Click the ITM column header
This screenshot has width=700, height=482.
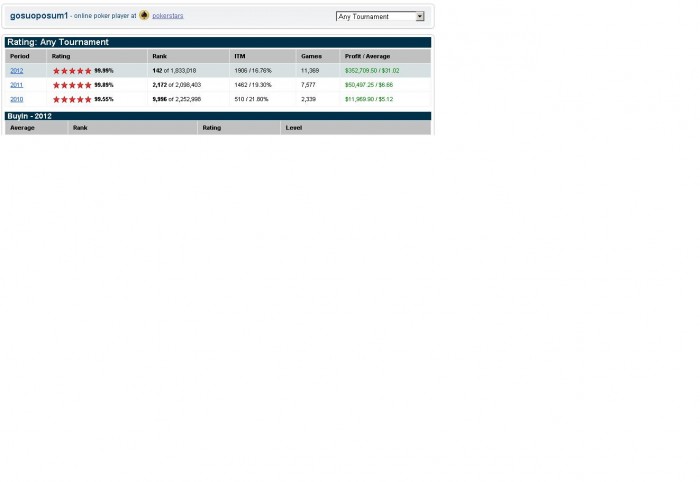[240, 56]
